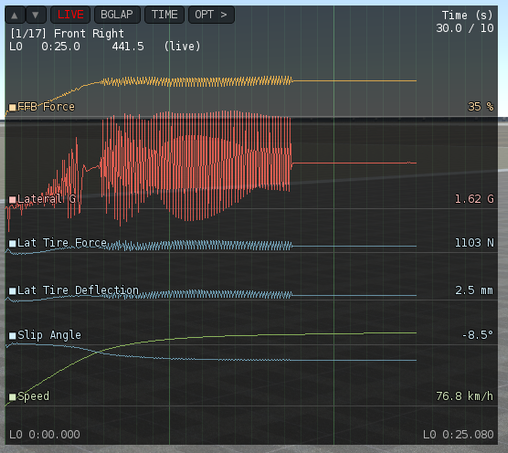
Task: Toggle Slip Angle channel swatch
Action: pos(12,335)
